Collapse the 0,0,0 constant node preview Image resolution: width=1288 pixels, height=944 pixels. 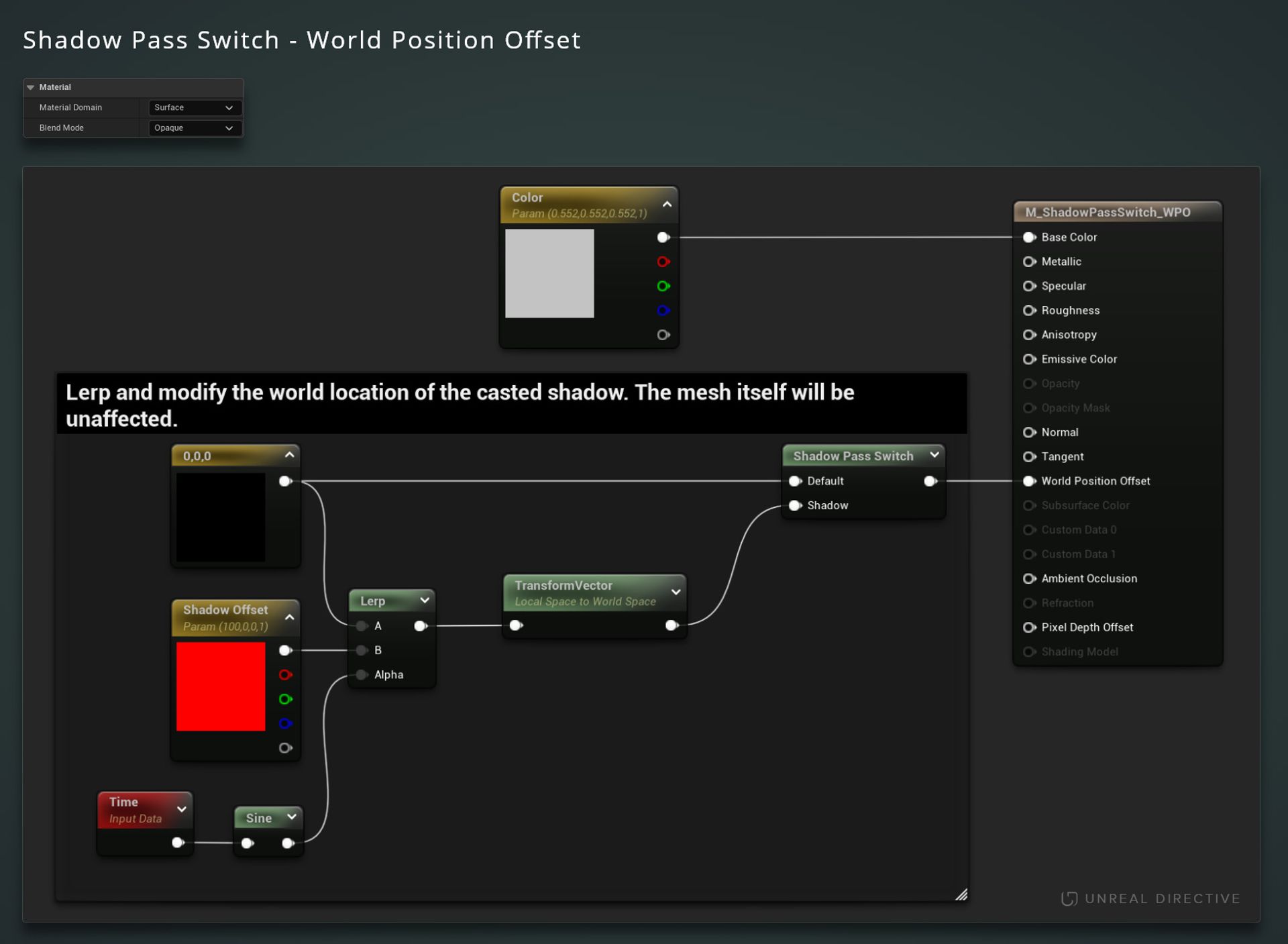(289, 455)
